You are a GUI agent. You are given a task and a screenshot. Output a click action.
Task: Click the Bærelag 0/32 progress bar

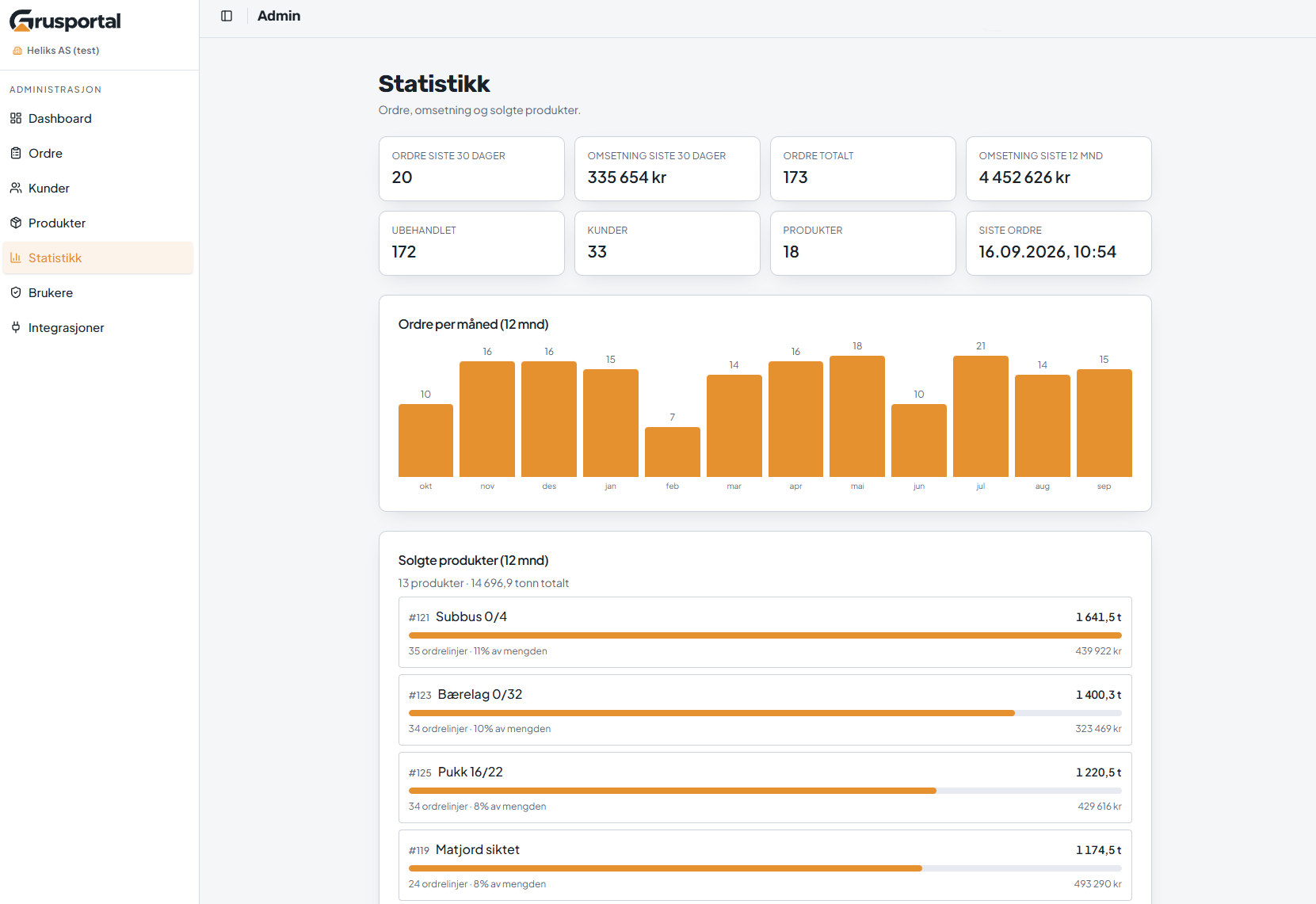tap(765, 713)
